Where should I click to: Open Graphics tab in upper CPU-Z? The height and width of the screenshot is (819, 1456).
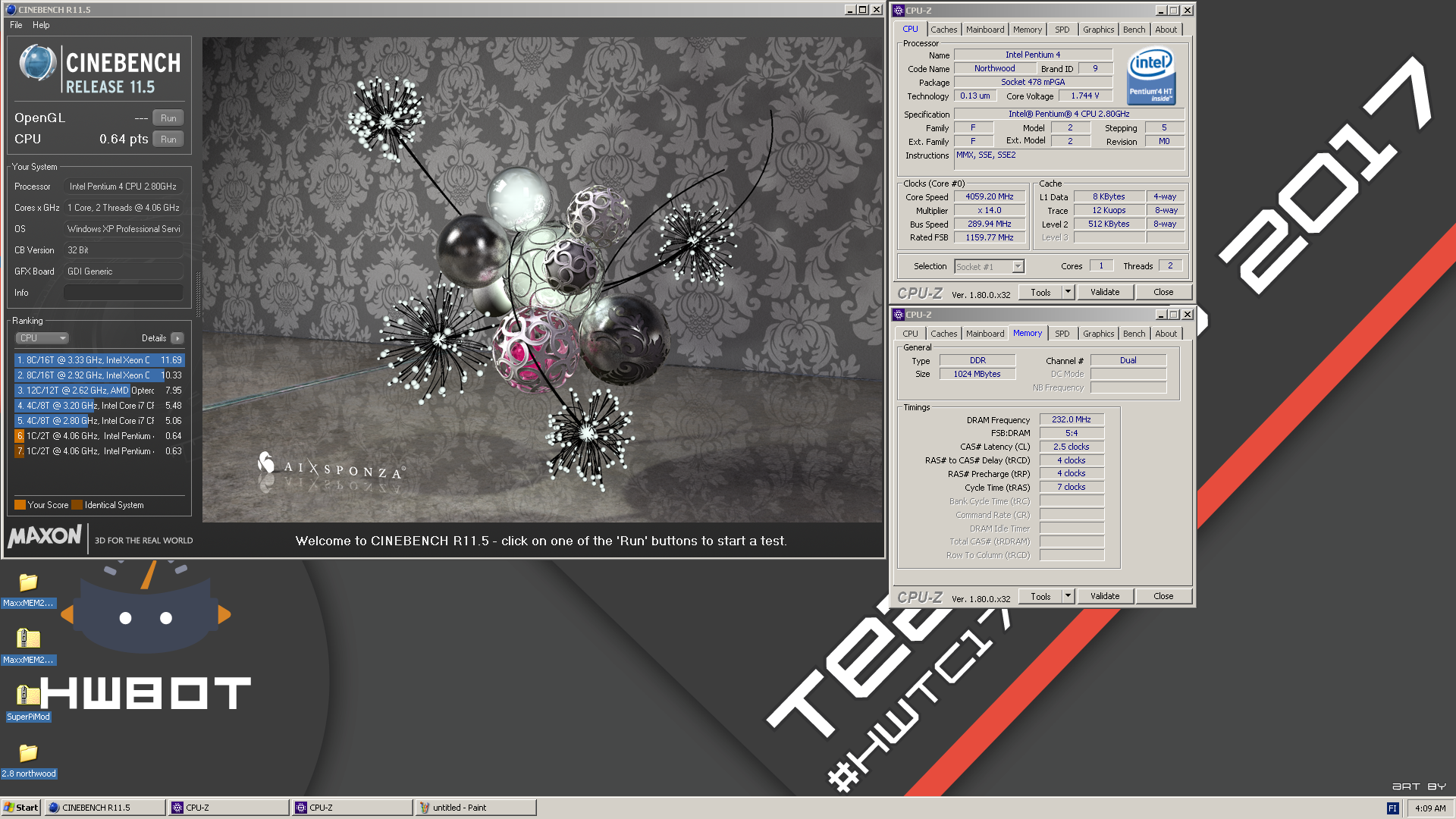1098,30
